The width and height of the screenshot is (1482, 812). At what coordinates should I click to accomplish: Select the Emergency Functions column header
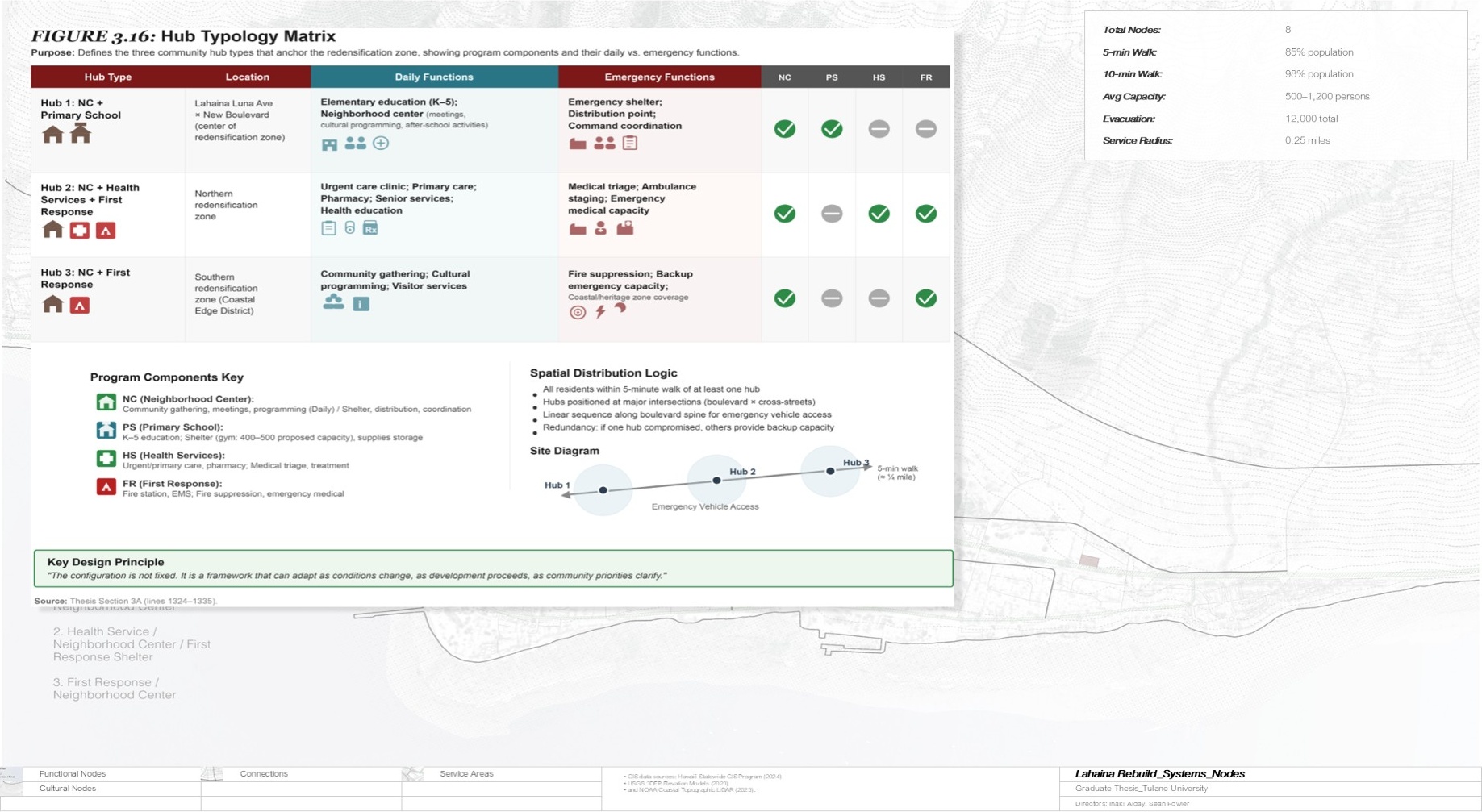(x=658, y=77)
